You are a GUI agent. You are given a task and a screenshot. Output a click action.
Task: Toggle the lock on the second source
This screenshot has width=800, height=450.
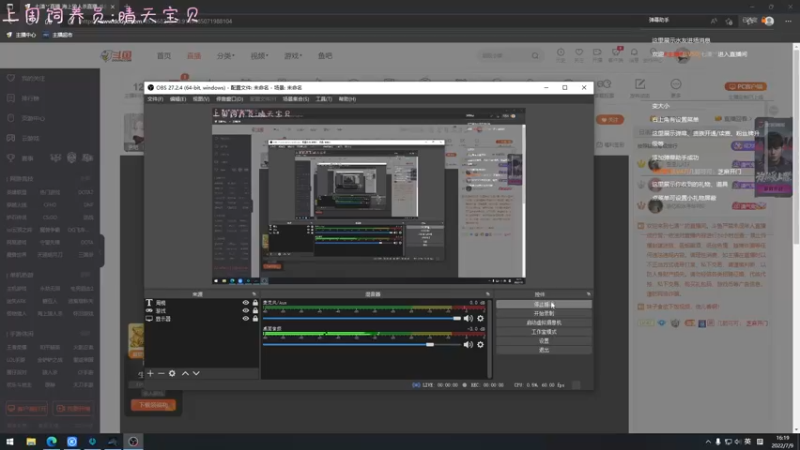255,311
